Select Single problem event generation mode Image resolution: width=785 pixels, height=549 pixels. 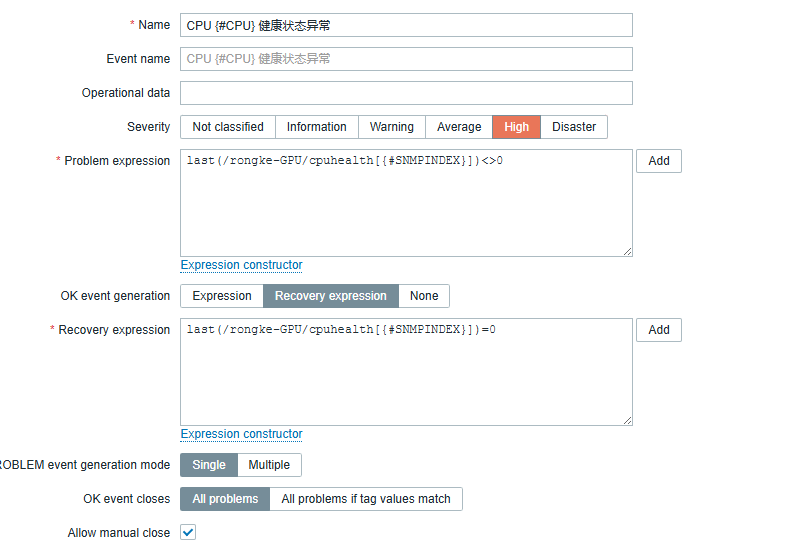[x=209, y=465]
